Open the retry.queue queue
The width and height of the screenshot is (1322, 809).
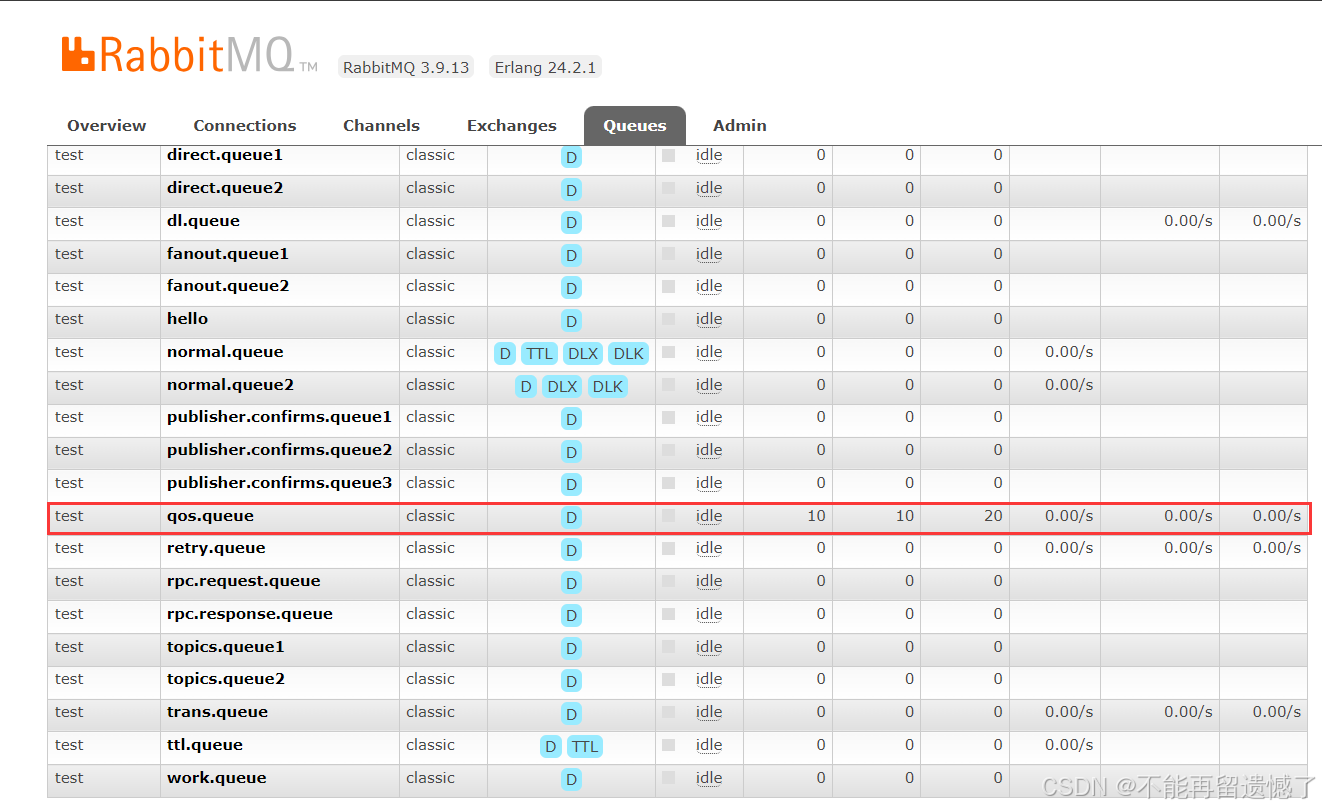tap(216, 548)
